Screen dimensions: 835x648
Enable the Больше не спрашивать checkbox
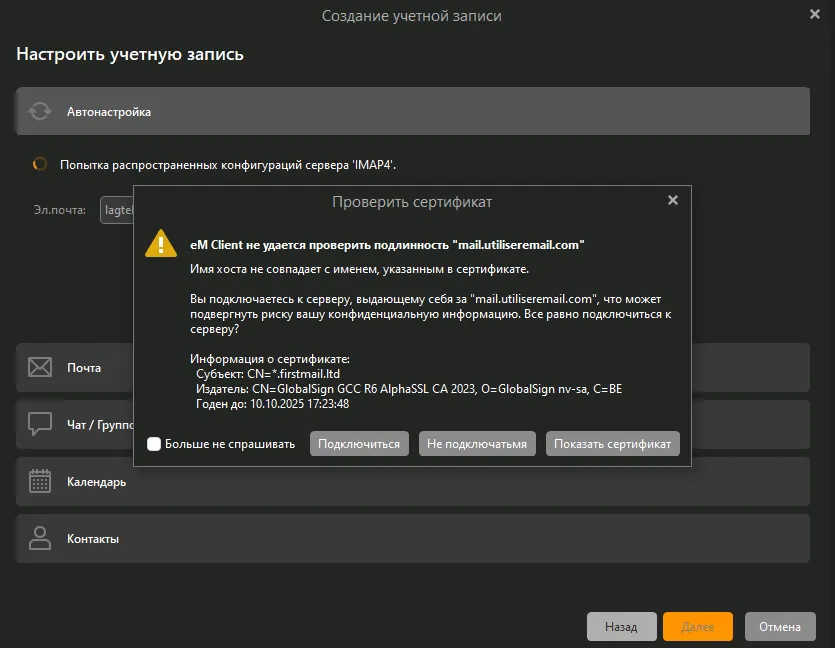tap(154, 444)
